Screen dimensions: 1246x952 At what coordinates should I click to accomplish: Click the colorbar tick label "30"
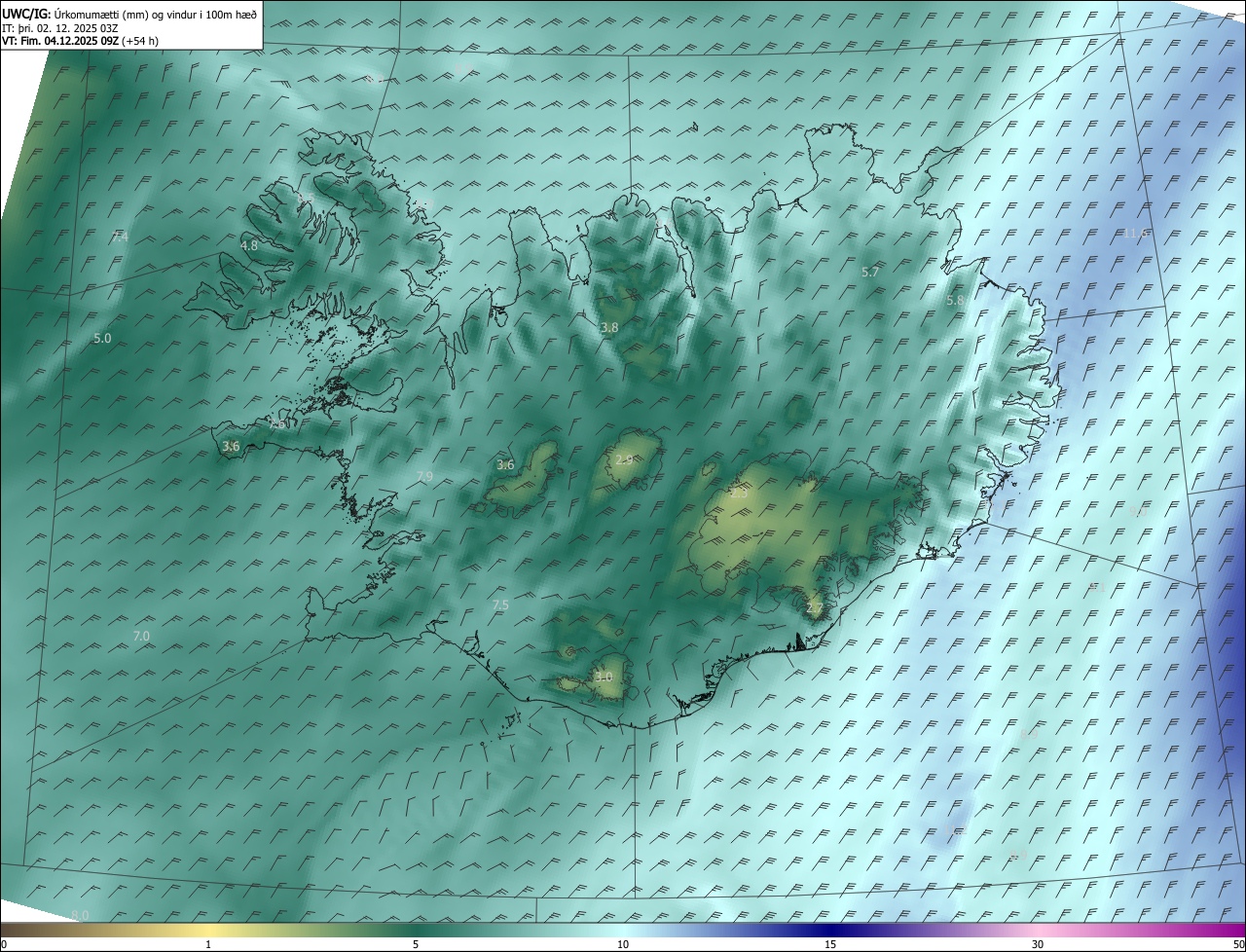click(1038, 945)
